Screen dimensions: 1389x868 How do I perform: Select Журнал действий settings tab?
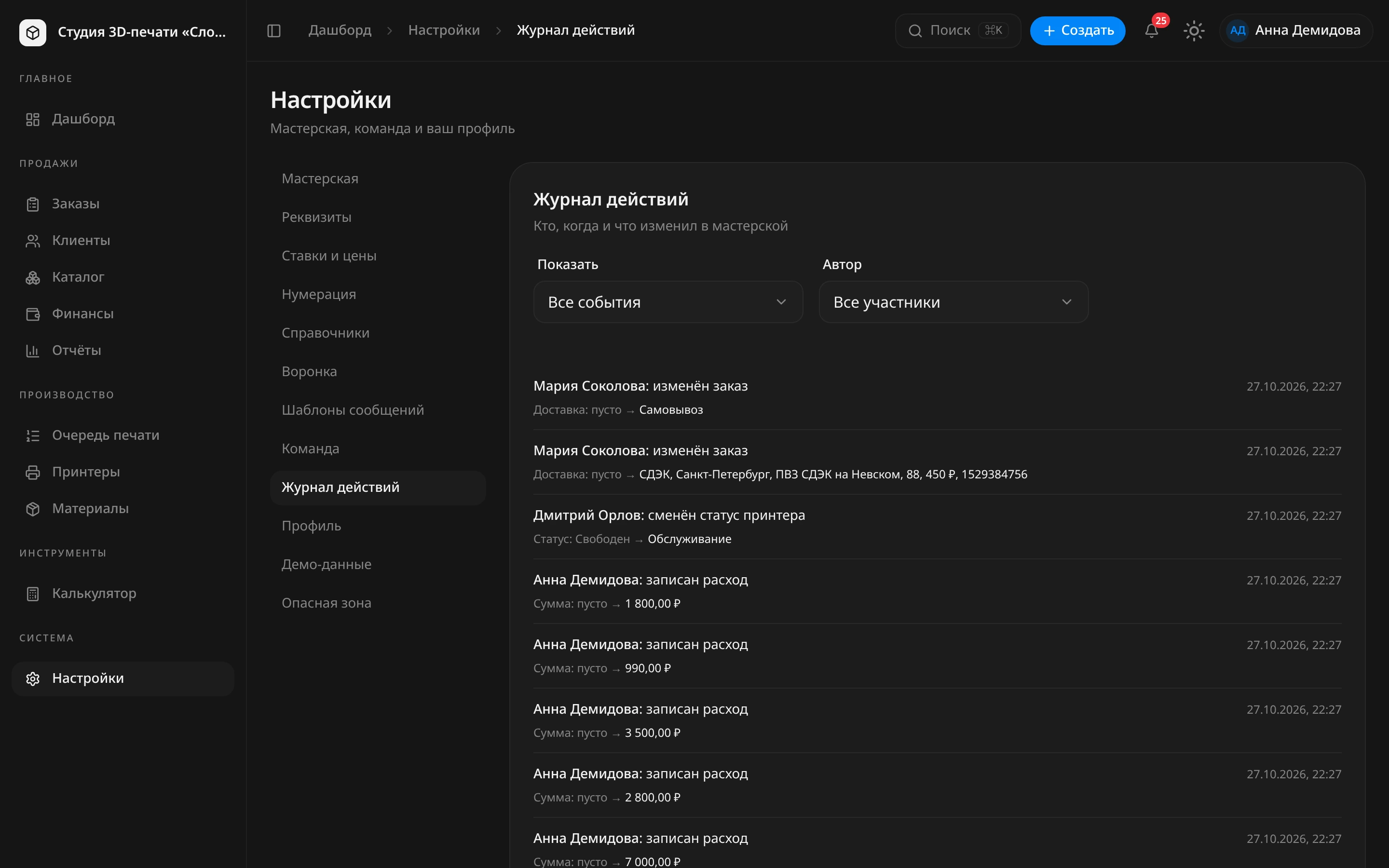pyautogui.click(x=378, y=488)
